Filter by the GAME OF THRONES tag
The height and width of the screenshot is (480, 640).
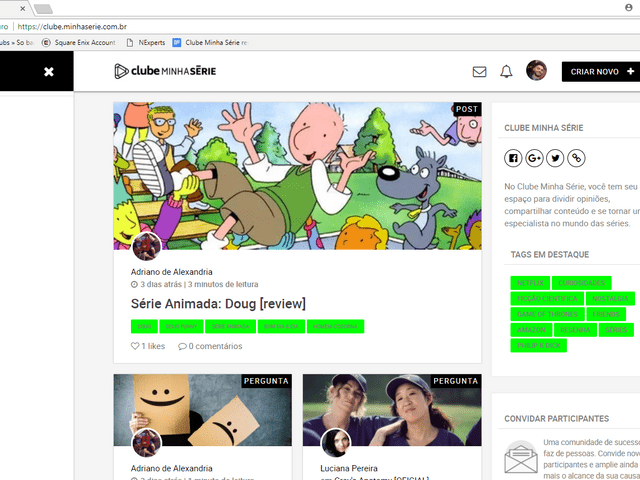tap(547, 314)
